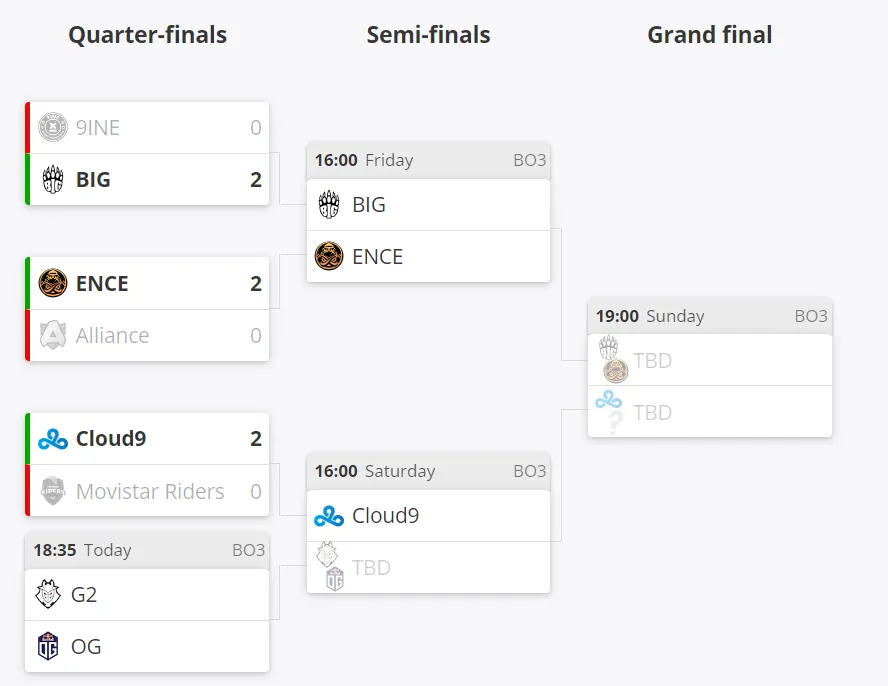Screen dimensions: 888x686
Task: Click the Movistar Riders team name
Action: click(x=150, y=491)
